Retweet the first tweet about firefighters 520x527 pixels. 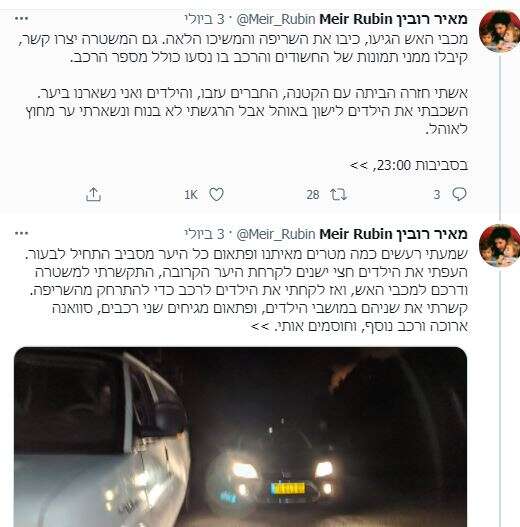pos(338,195)
